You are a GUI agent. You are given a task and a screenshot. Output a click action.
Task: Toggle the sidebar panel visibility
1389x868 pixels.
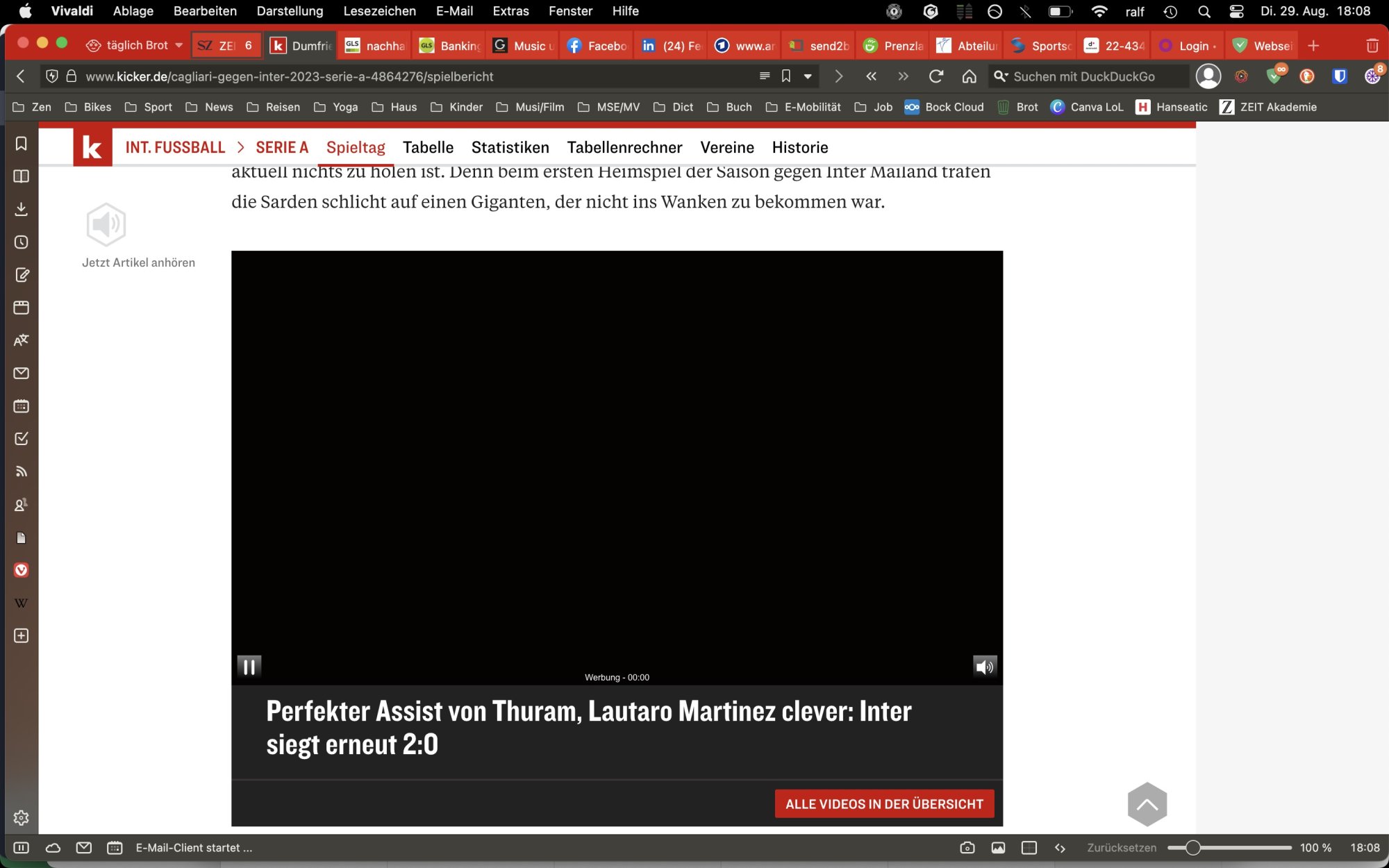(x=21, y=848)
